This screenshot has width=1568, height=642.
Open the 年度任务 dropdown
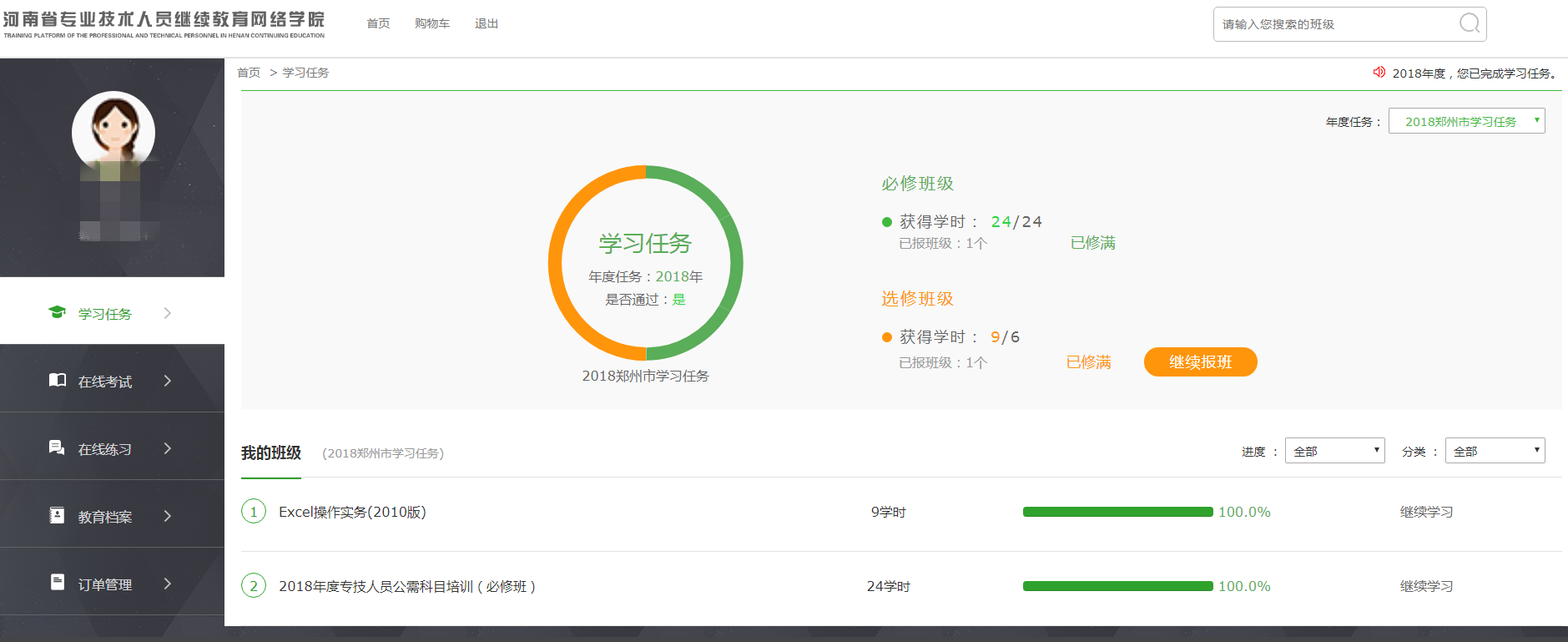point(1466,121)
